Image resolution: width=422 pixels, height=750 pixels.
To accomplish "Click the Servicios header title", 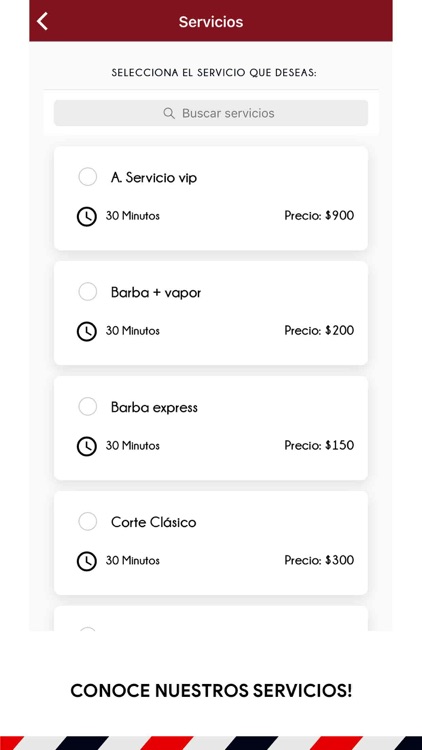I will [211, 22].
